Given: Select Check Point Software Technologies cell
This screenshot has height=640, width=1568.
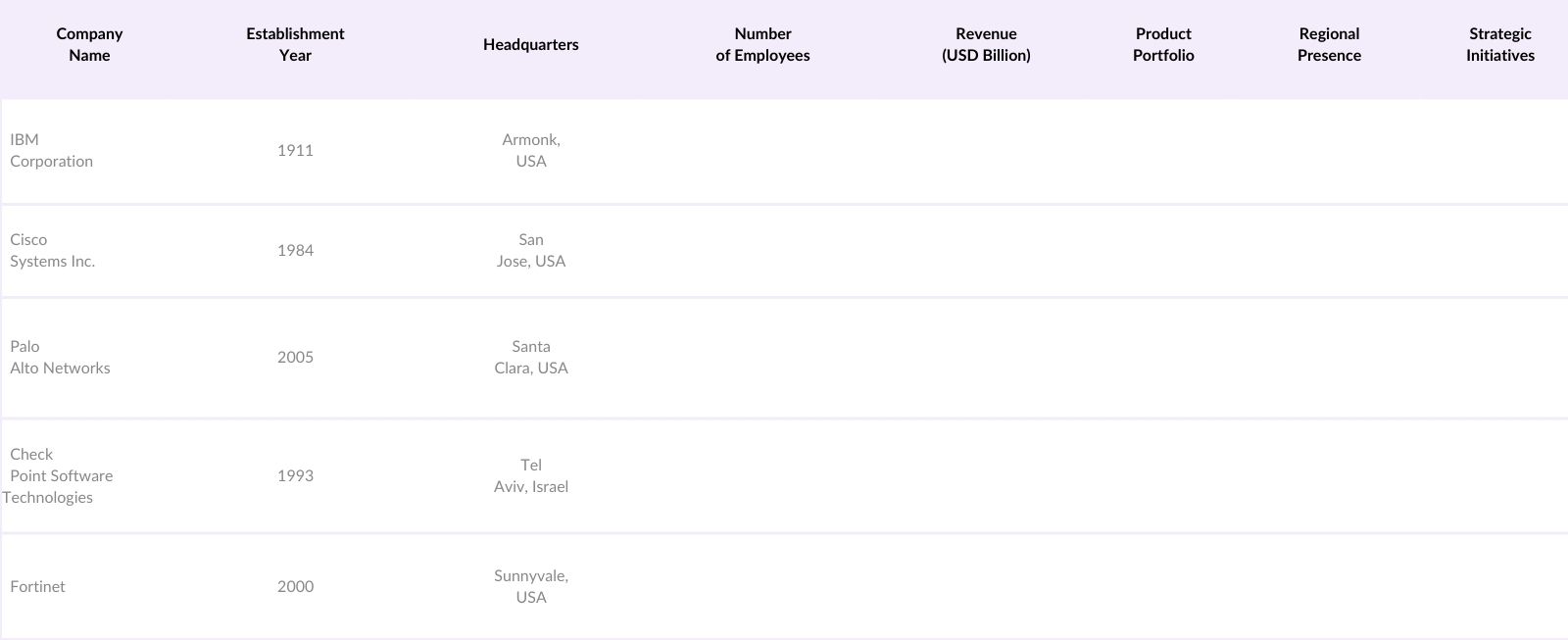Looking at the screenshot, I should (57, 475).
